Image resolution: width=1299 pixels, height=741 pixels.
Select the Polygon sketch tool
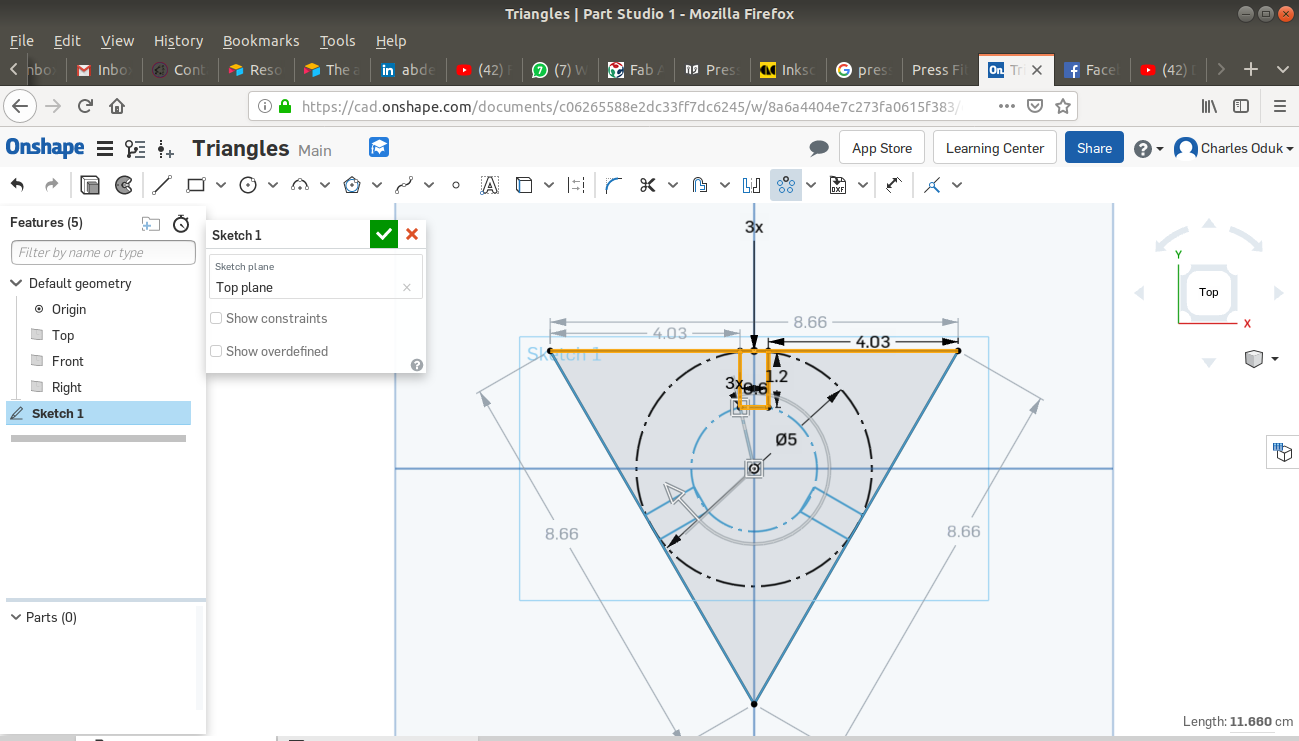[x=351, y=185]
